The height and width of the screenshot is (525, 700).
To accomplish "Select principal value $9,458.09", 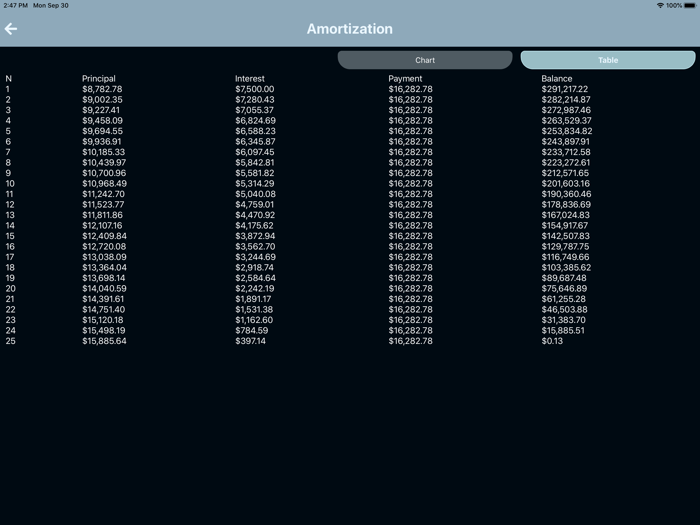I will [102, 121].
